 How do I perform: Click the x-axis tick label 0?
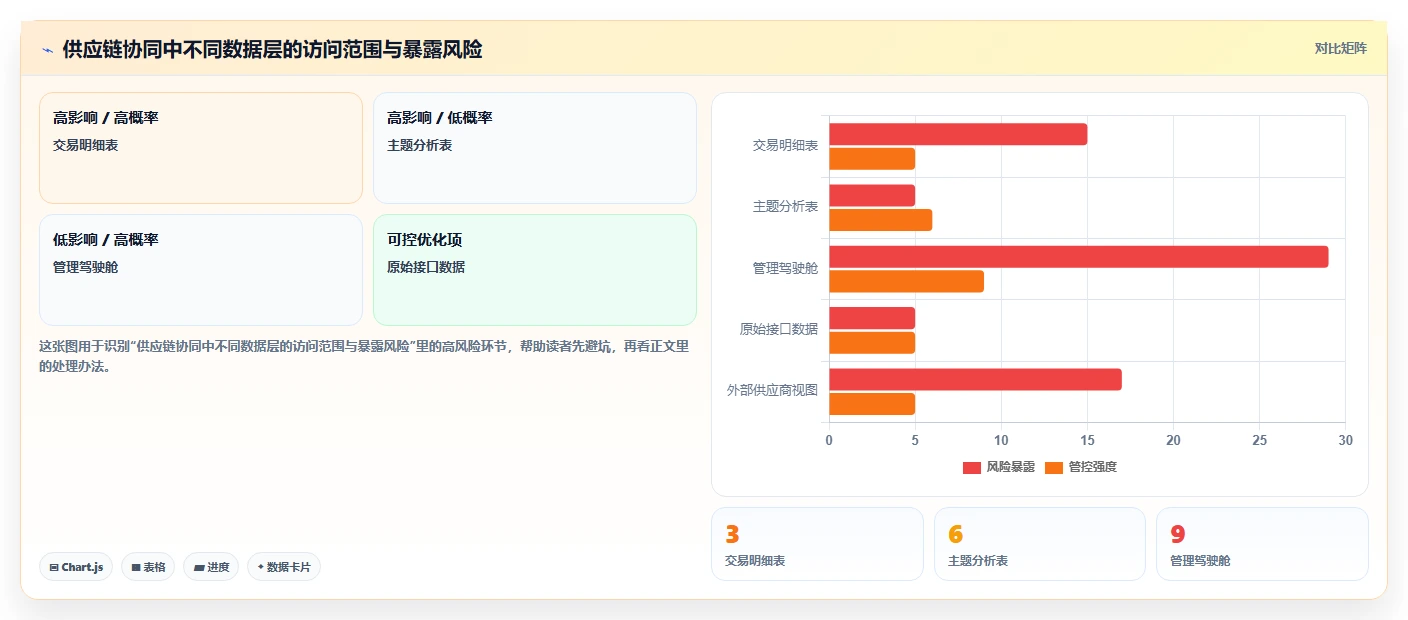point(829,441)
